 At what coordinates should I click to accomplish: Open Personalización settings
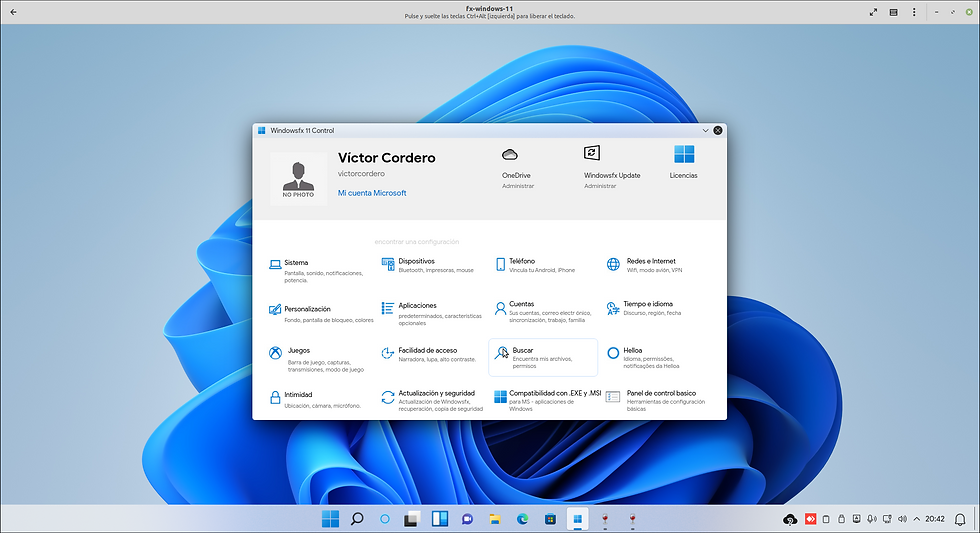pos(307,310)
